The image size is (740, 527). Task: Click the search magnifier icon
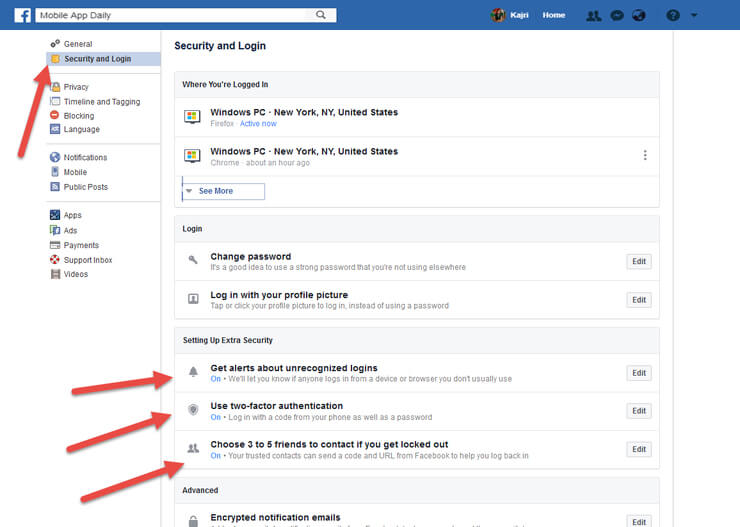[321, 15]
